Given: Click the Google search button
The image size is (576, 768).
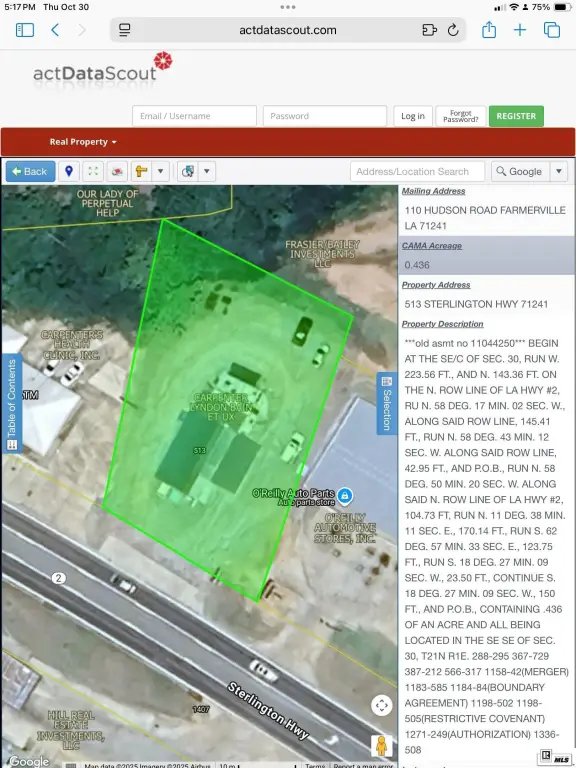Looking at the screenshot, I should tap(520, 171).
